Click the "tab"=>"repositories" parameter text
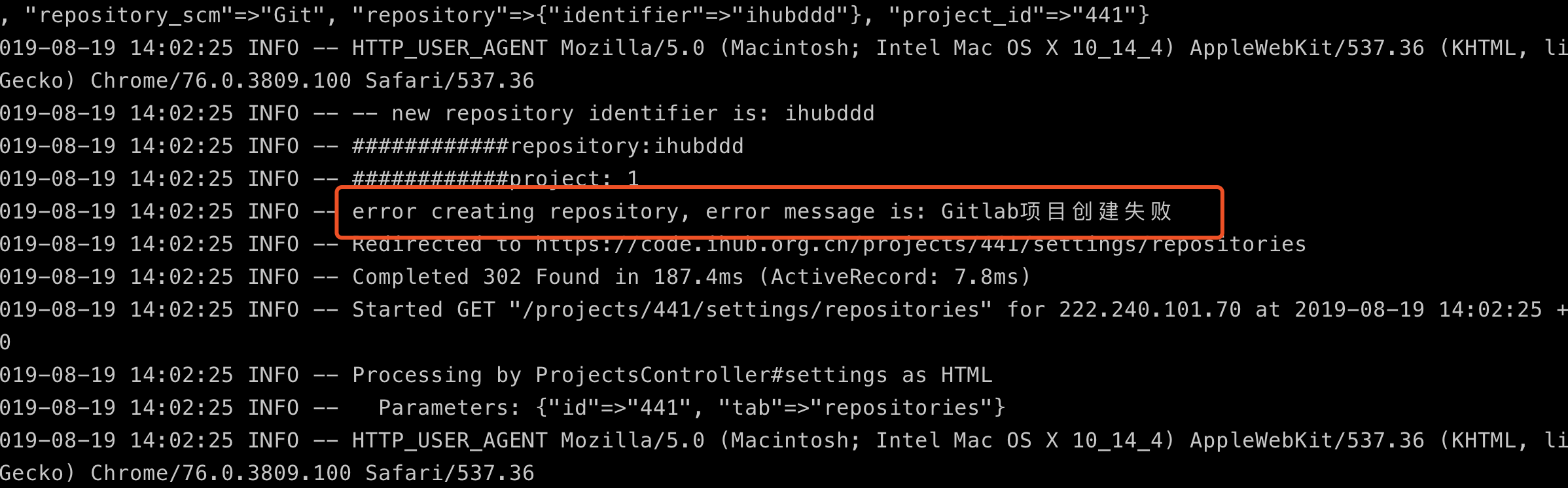Screen dimensions: 1568x488 855,408
